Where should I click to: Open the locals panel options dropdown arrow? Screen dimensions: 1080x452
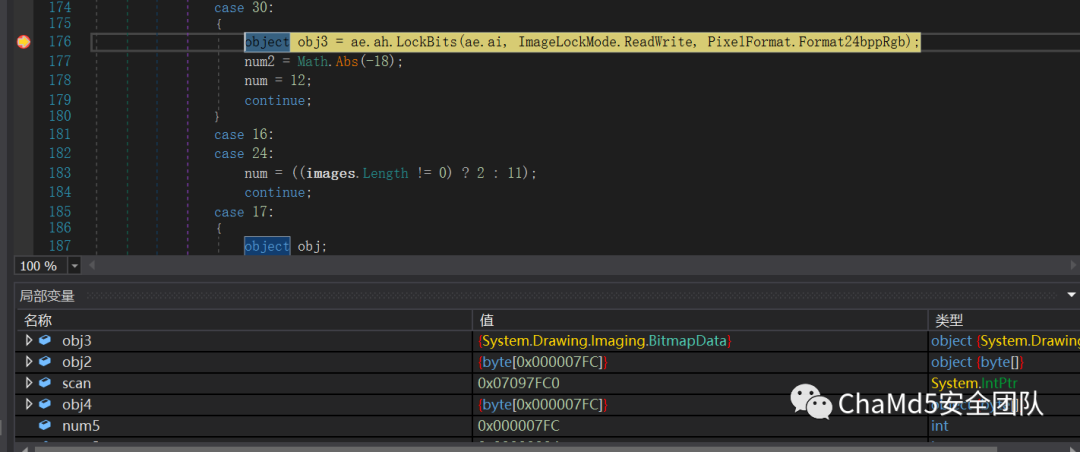pyautogui.click(x=1071, y=295)
